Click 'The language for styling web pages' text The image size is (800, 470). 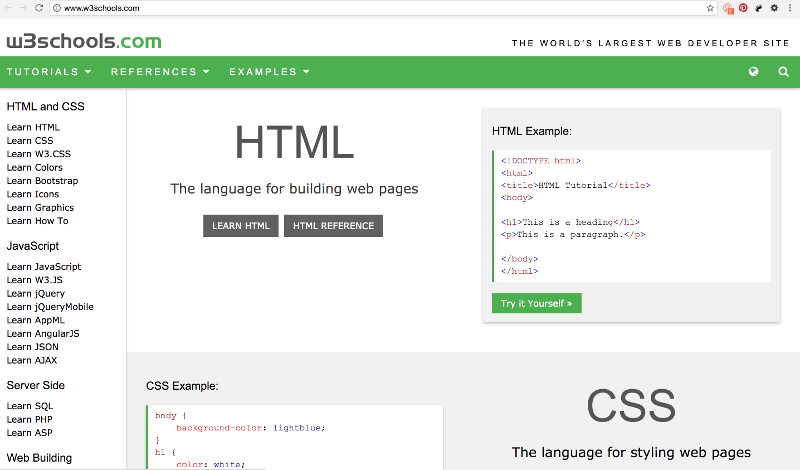[x=631, y=453]
